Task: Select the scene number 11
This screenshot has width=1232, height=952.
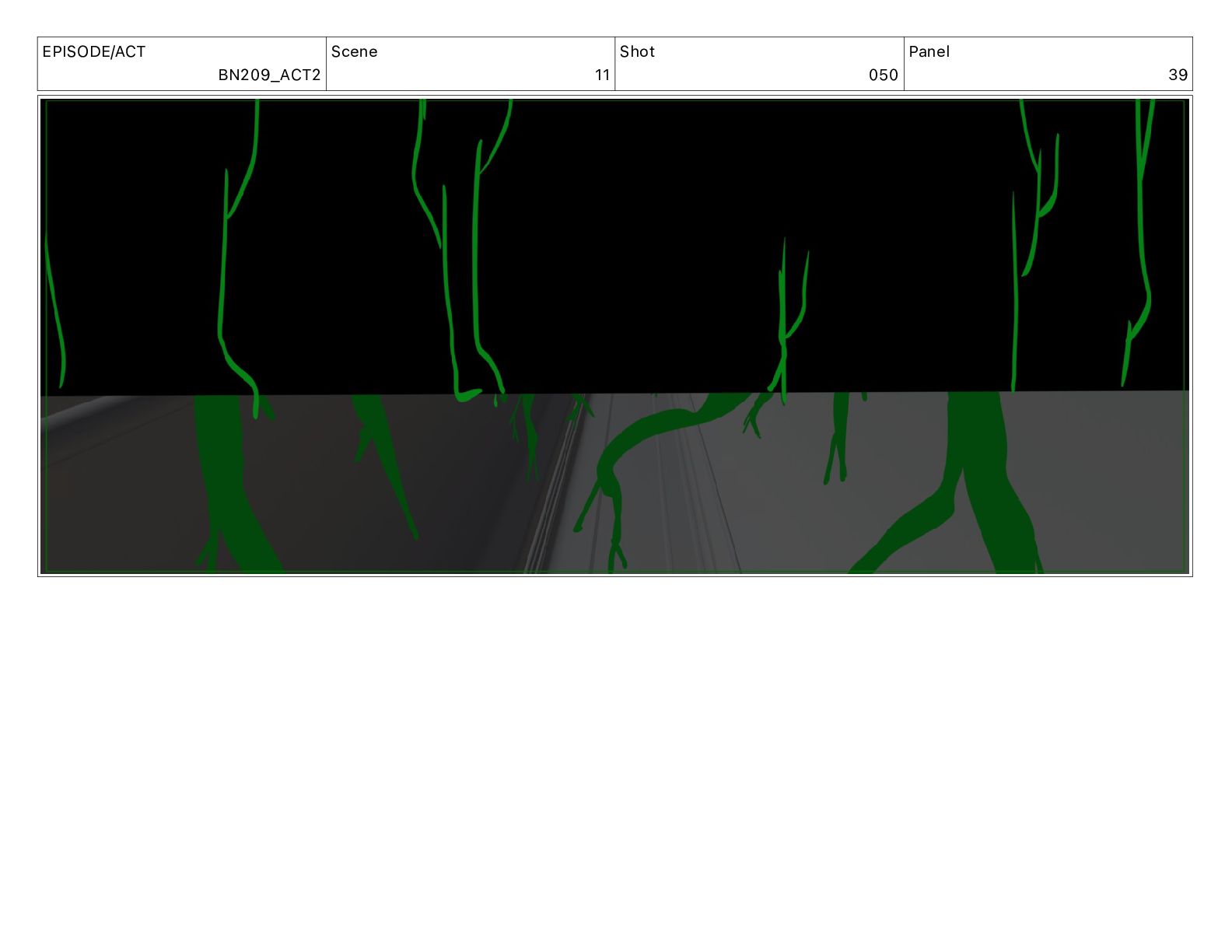Action: (x=602, y=75)
